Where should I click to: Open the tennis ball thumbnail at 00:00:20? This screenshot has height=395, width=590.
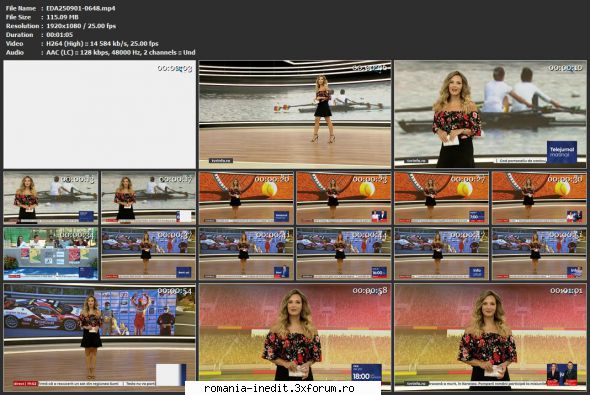point(246,198)
